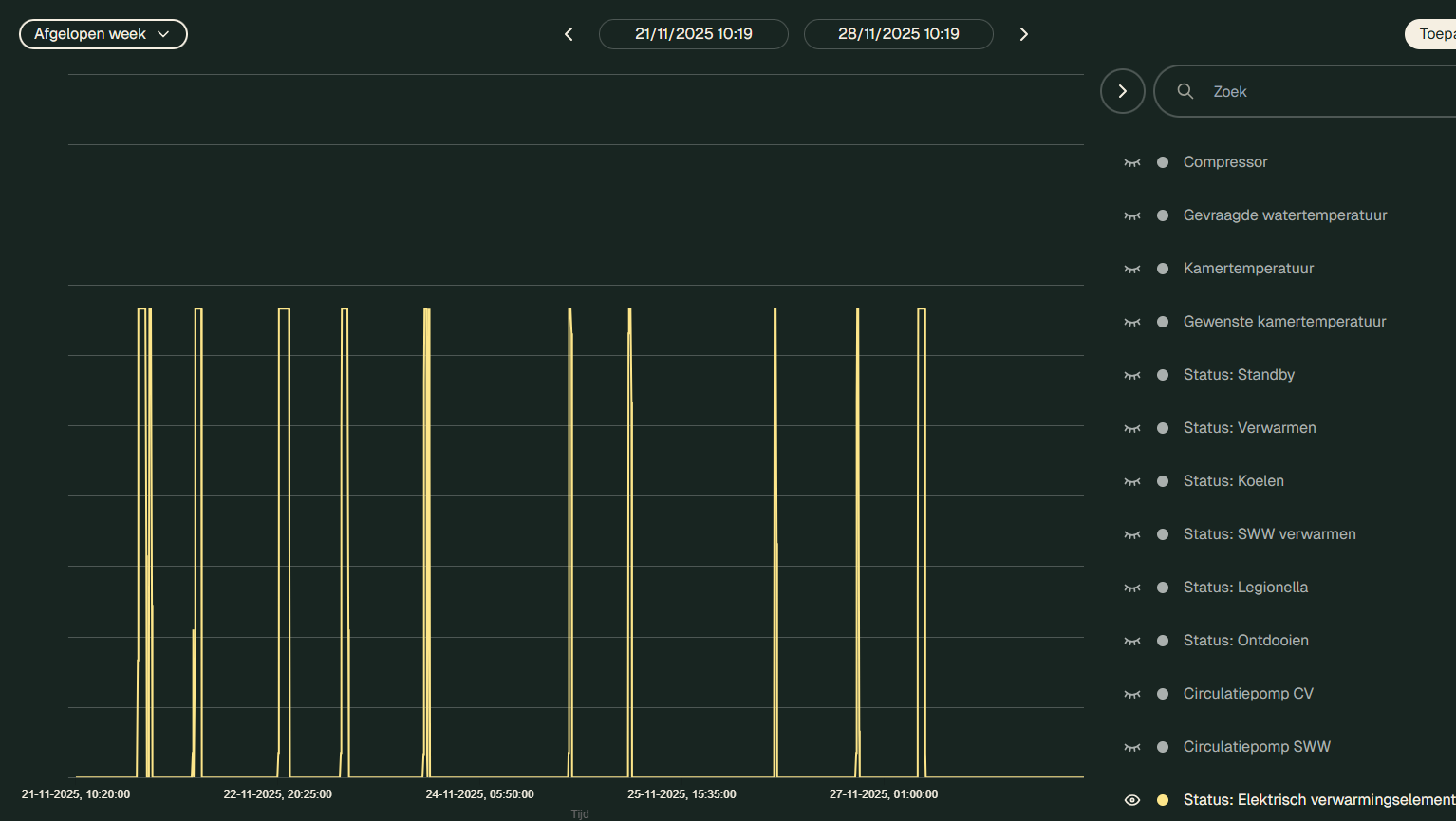The image size is (1456, 821).
Task: Show Status: SWW verwarmen via eye icon
Action: (x=1132, y=534)
